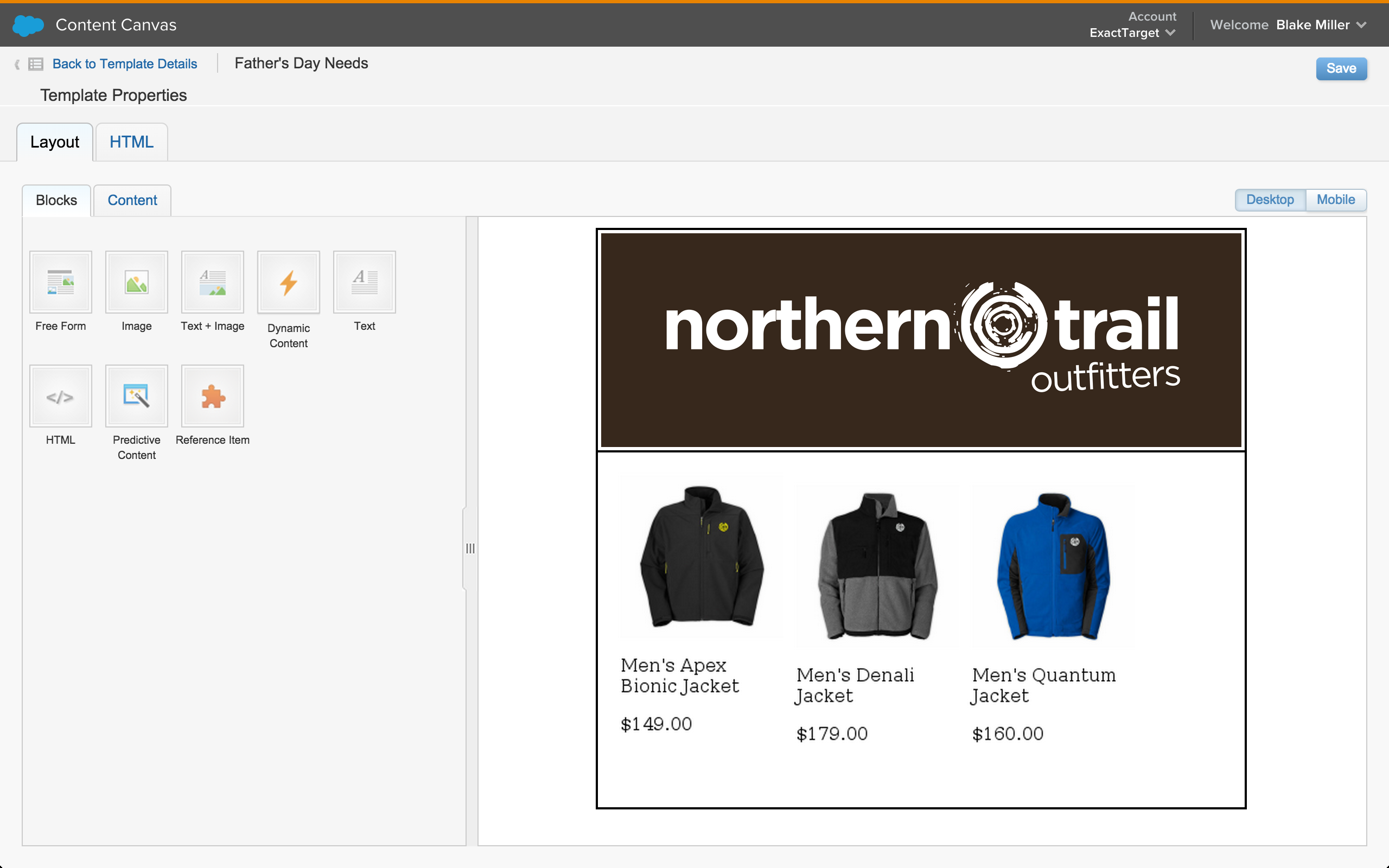
Task: Select the HTML code block icon
Action: tap(61, 396)
